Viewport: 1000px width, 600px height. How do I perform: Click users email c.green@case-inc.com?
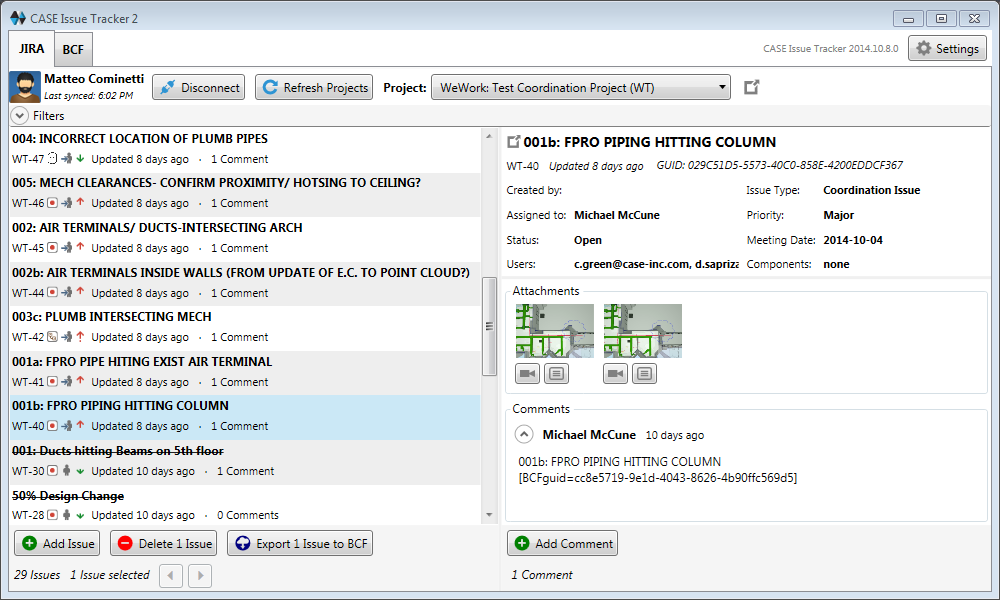tap(631, 264)
